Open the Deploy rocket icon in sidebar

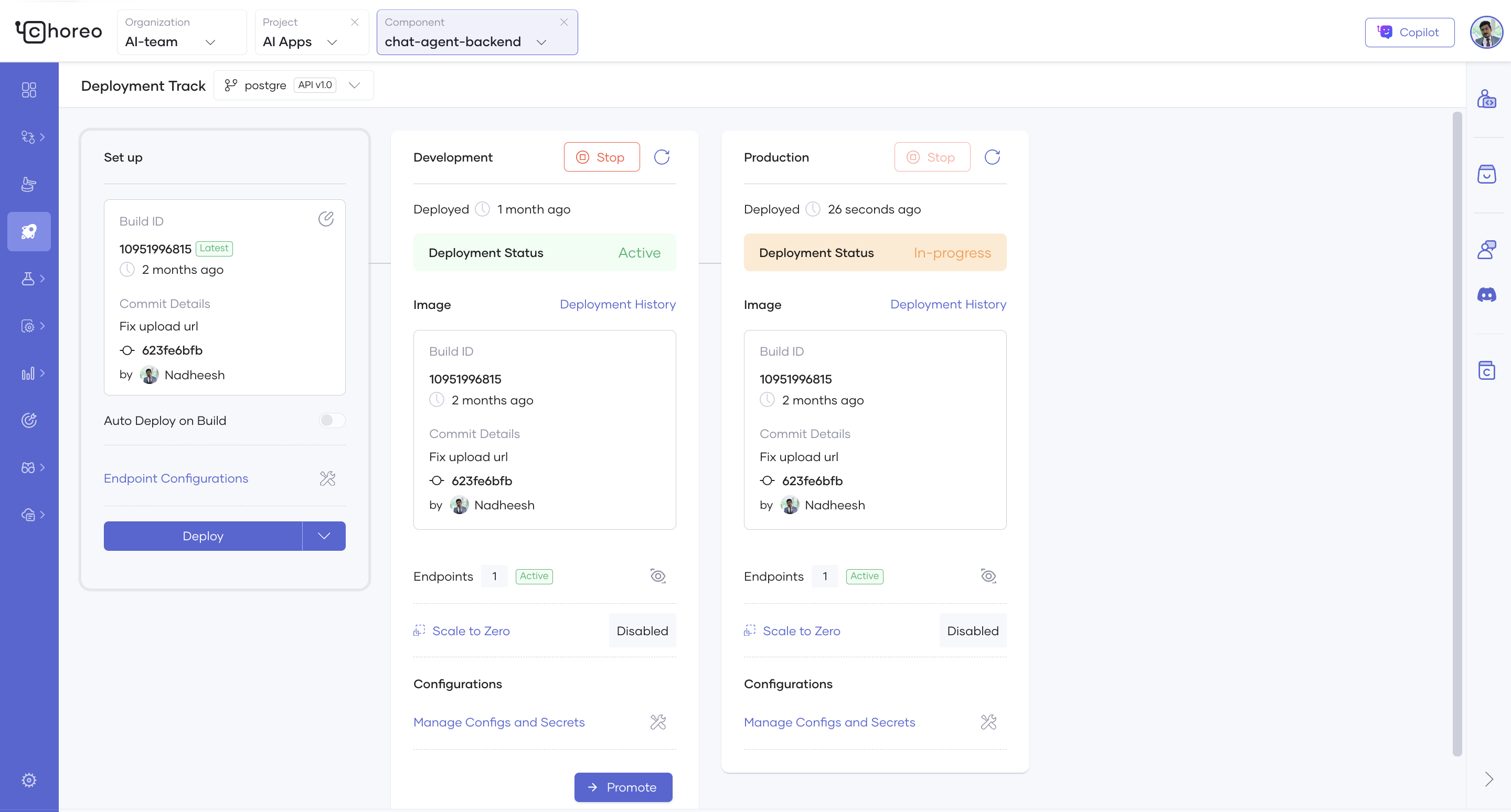pos(29,231)
